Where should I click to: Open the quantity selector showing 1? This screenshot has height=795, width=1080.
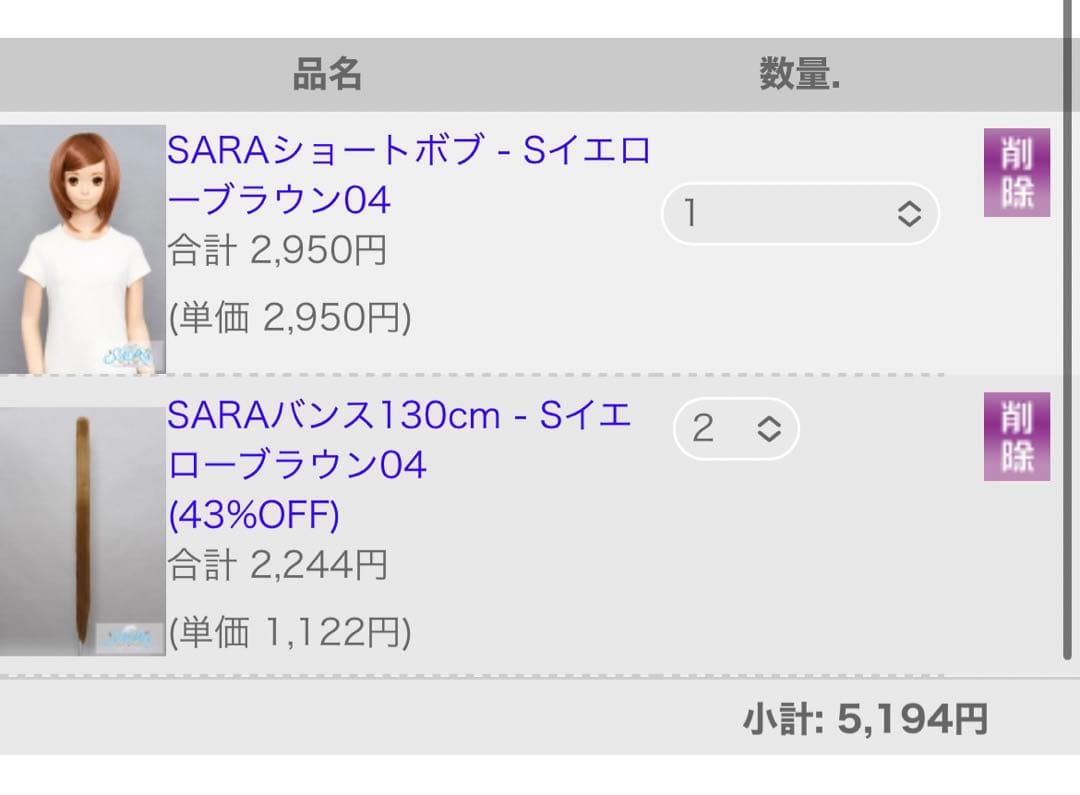point(800,213)
